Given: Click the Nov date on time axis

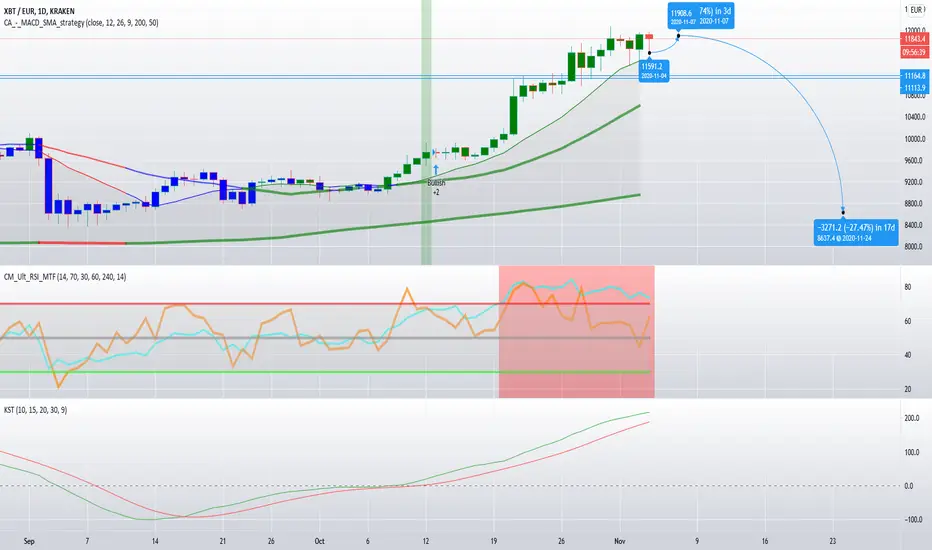Looking at the screenshot, I should pyautogui.click(x=620, y=541).
